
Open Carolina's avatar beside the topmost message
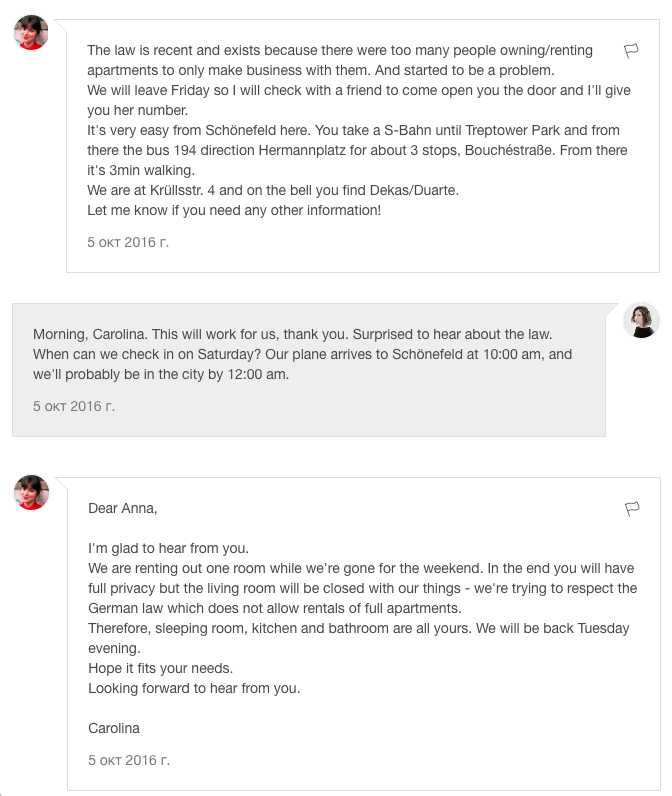click(x=31, y=32)
